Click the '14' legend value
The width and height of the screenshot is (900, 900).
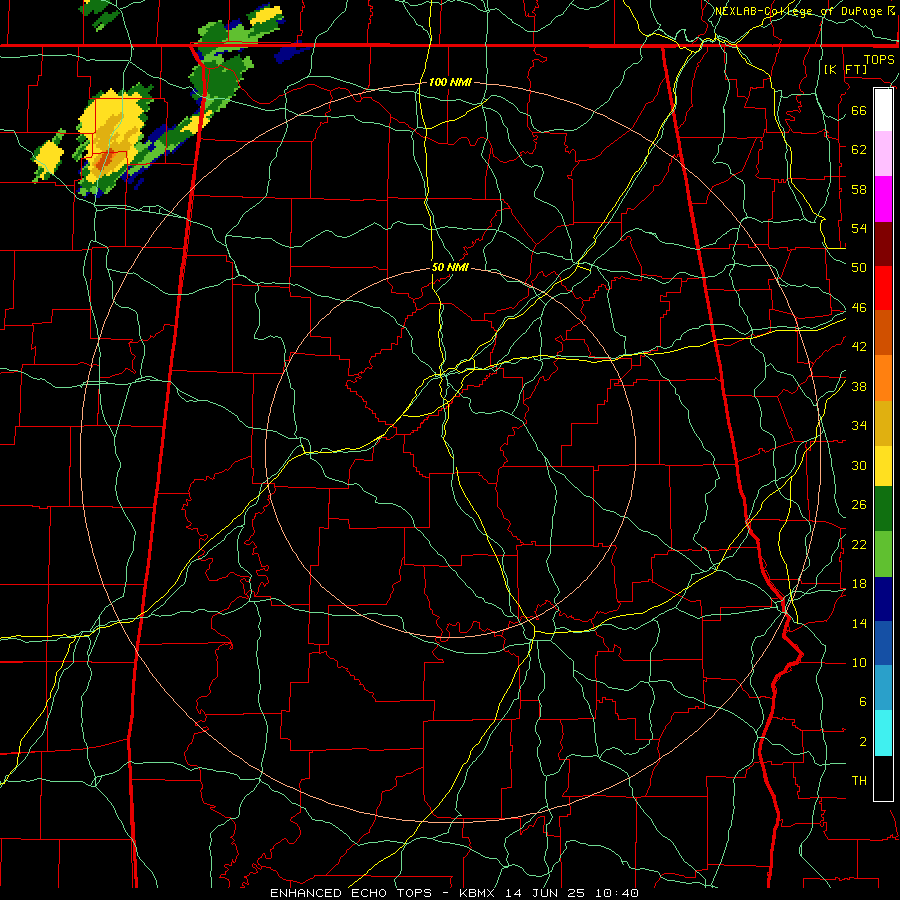click(x=859, y=623)
